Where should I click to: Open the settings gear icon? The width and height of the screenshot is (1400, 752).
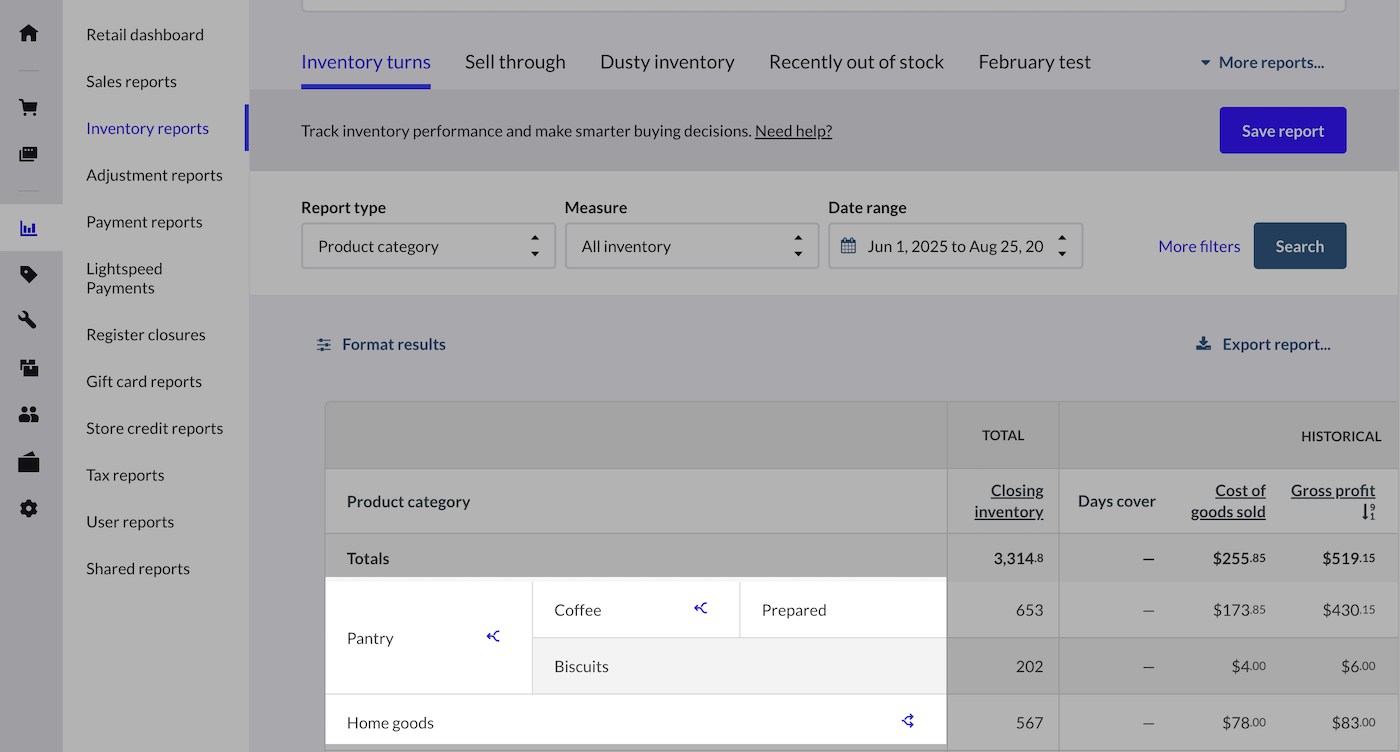coord(30,508)
